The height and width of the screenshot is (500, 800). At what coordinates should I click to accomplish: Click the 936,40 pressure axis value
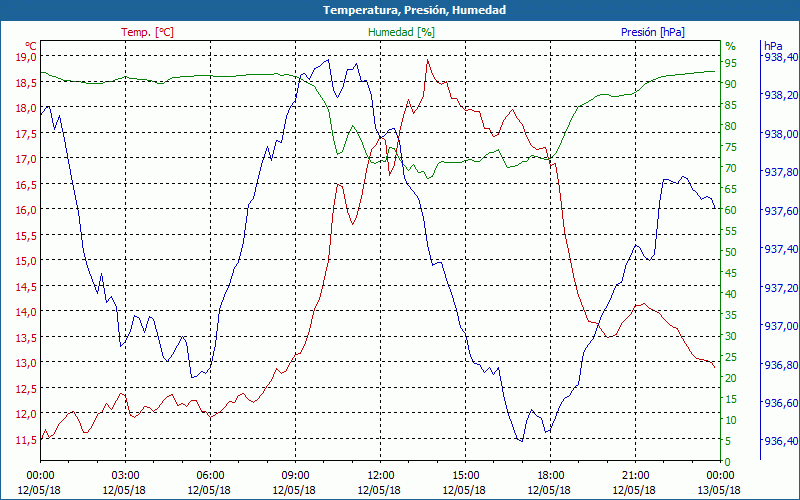click(781, 440)
